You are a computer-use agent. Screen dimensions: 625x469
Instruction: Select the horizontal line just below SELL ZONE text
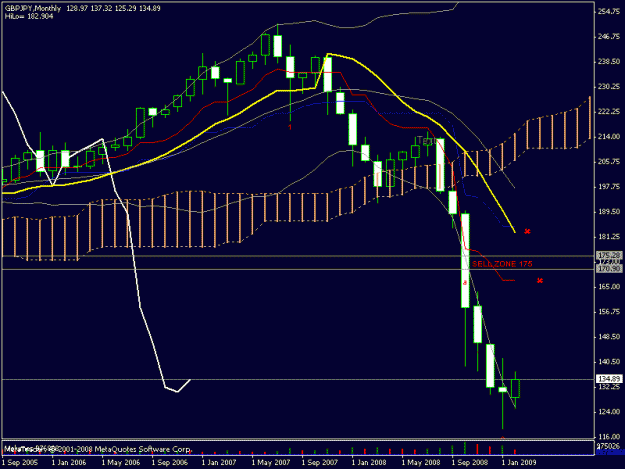tap(298, 270)
